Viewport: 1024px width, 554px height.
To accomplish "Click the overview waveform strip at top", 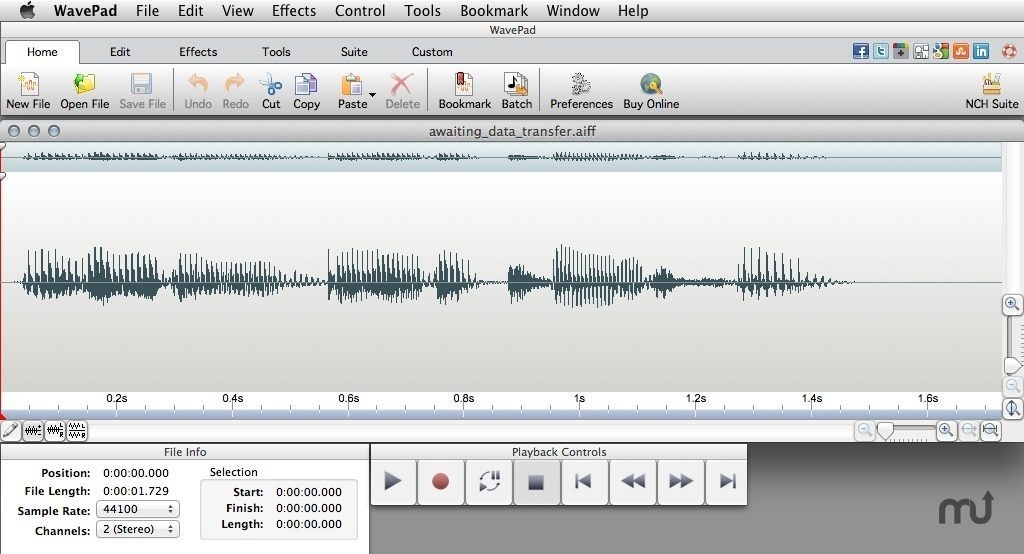I will 501,157.
